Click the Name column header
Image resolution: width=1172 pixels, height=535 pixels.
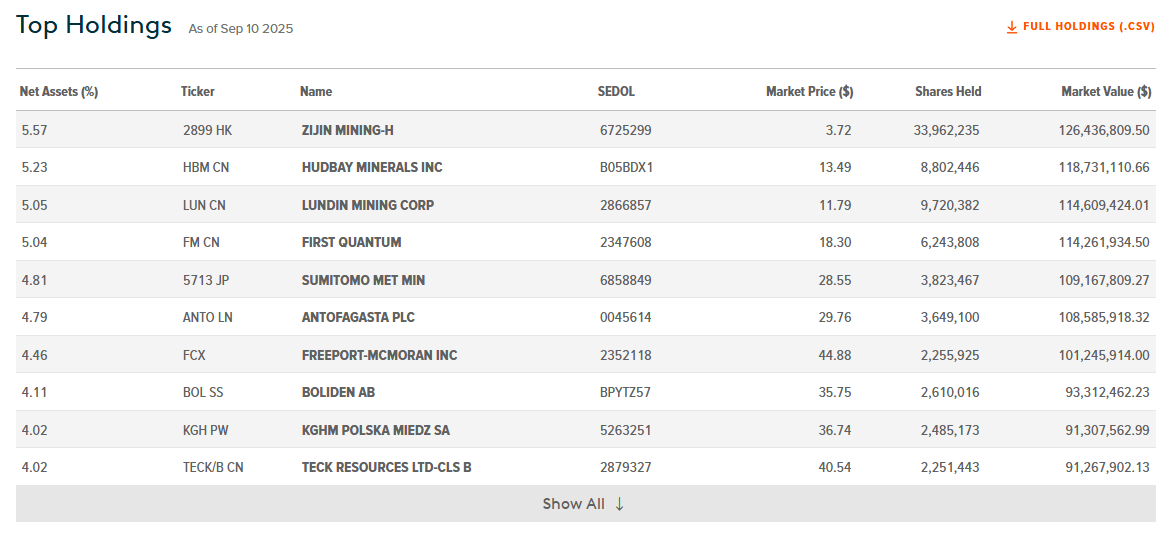coord(316,92)
